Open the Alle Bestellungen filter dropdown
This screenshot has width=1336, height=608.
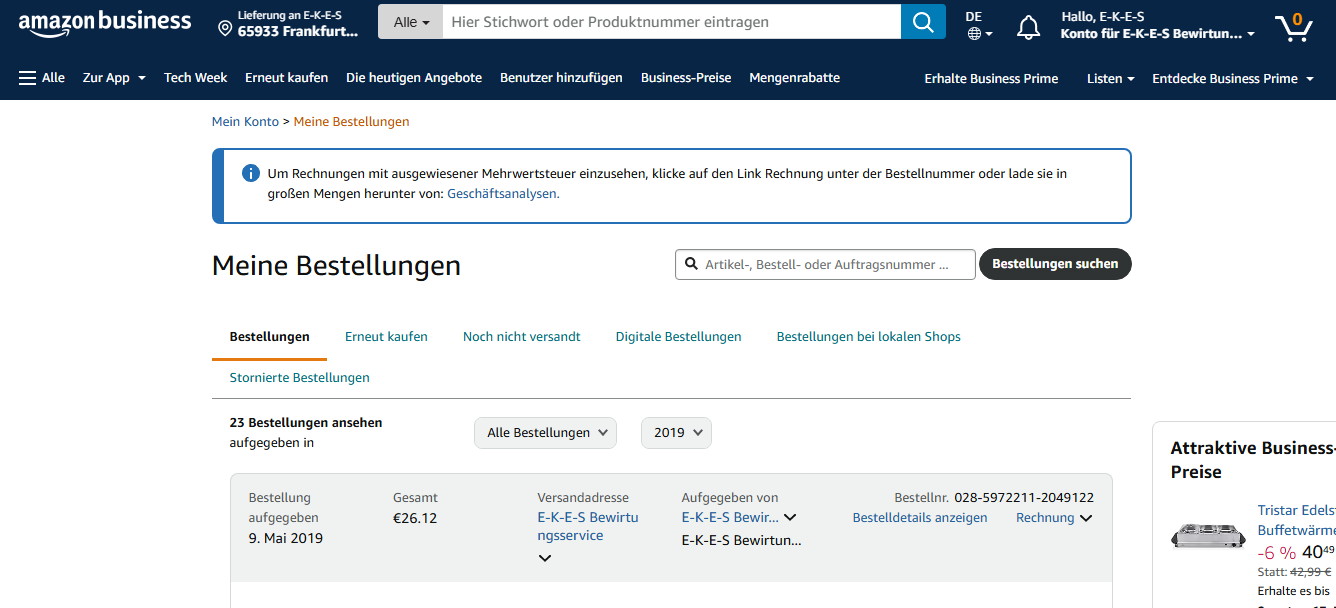click(545, 433)
